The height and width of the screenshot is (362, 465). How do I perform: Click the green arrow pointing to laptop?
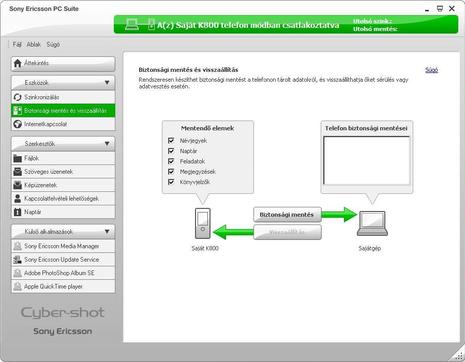[x=340, y=214]
